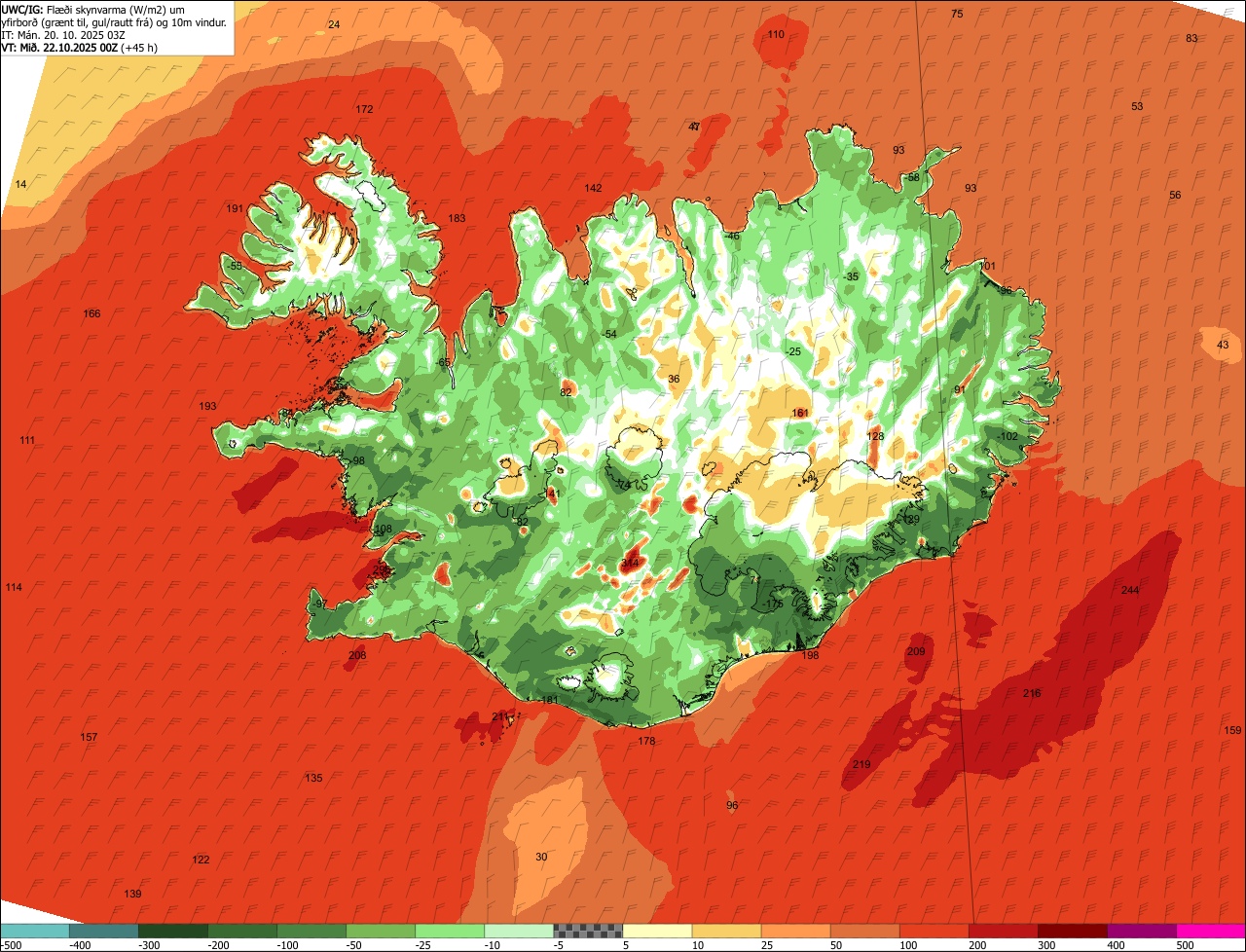The width and height of the screenshot is (1246, 952).
Task: Click the legend swatch between -400 and -300
Action: click(103, 931)
